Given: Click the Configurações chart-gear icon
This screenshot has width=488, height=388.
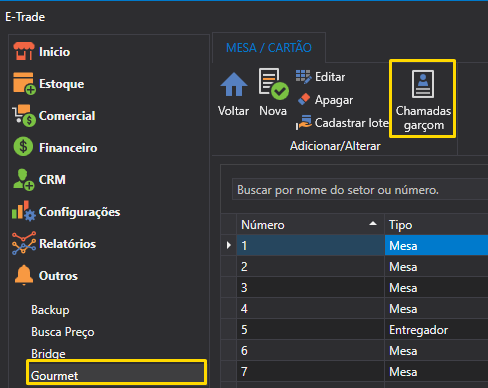Looking at the screenshot, I should pyautogui.click(x=24, y=211).
